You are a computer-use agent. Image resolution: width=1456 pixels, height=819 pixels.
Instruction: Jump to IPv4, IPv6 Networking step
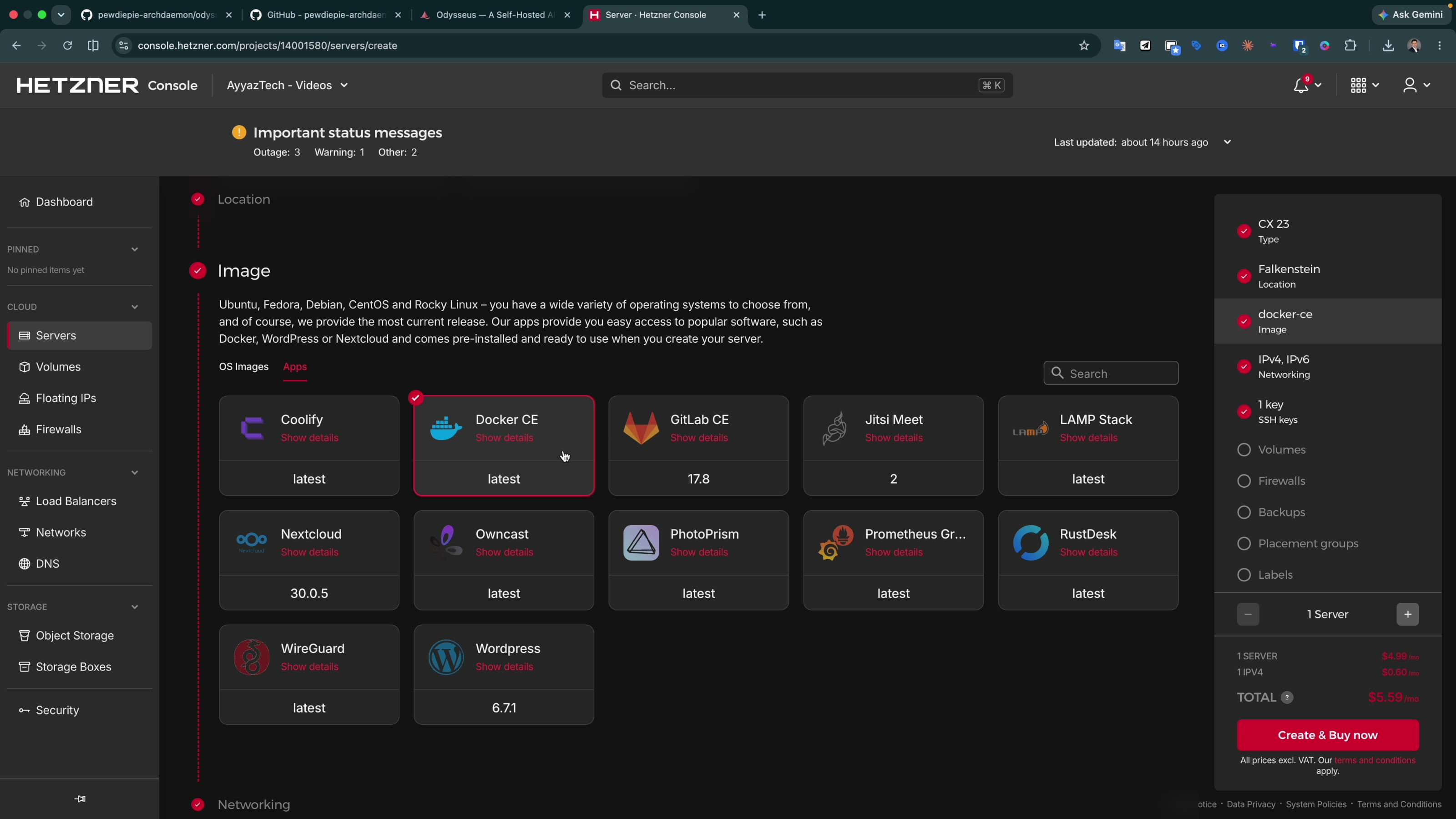tap(1328, 366)
